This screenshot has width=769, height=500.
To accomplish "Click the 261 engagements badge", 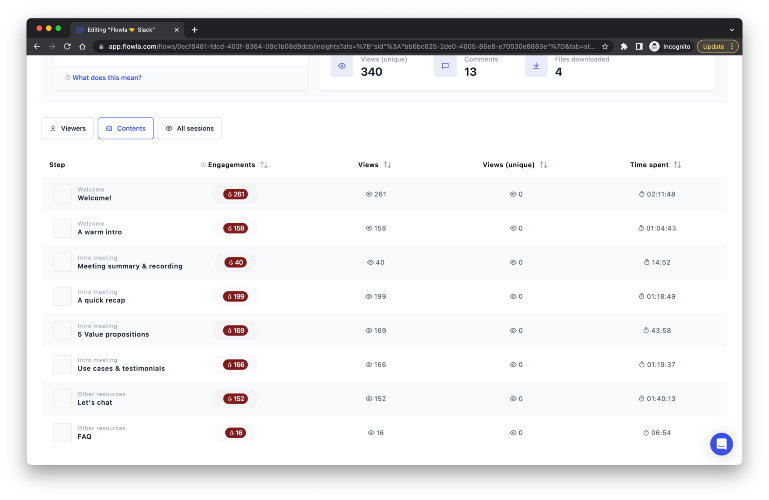I will coord(235,194).
